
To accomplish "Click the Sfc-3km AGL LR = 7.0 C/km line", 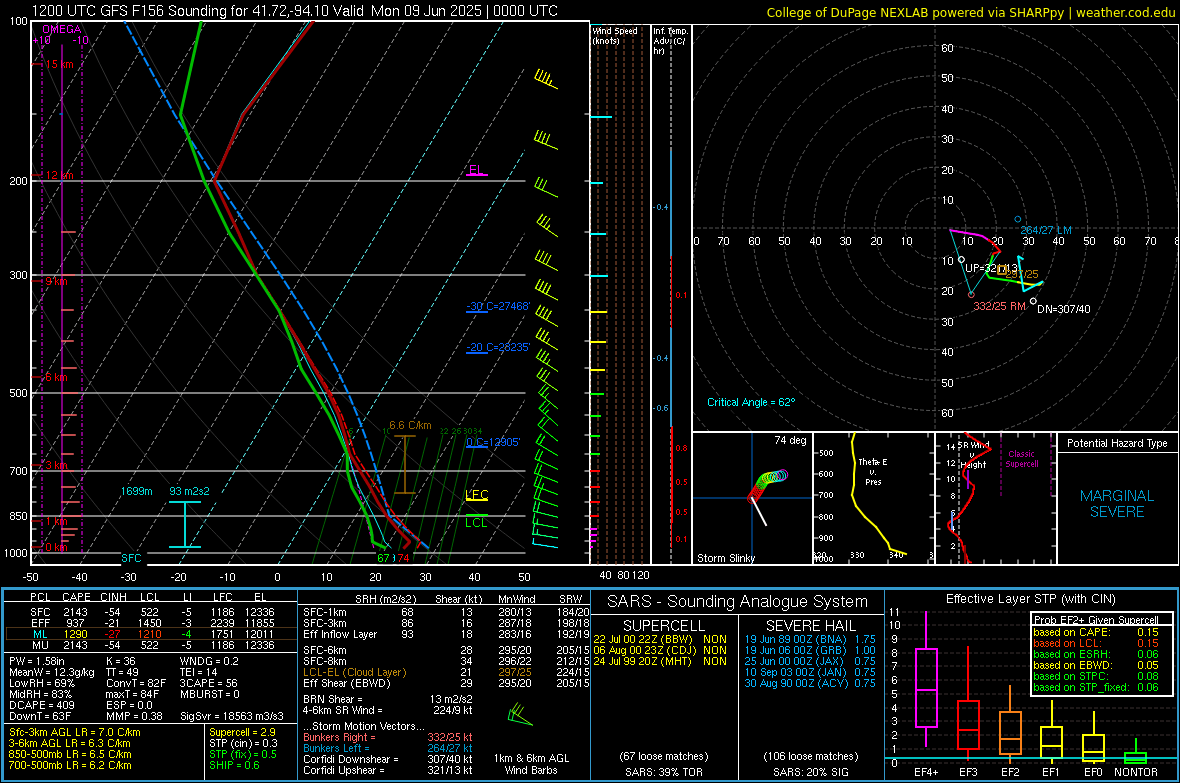I will (x=75, y=733).
